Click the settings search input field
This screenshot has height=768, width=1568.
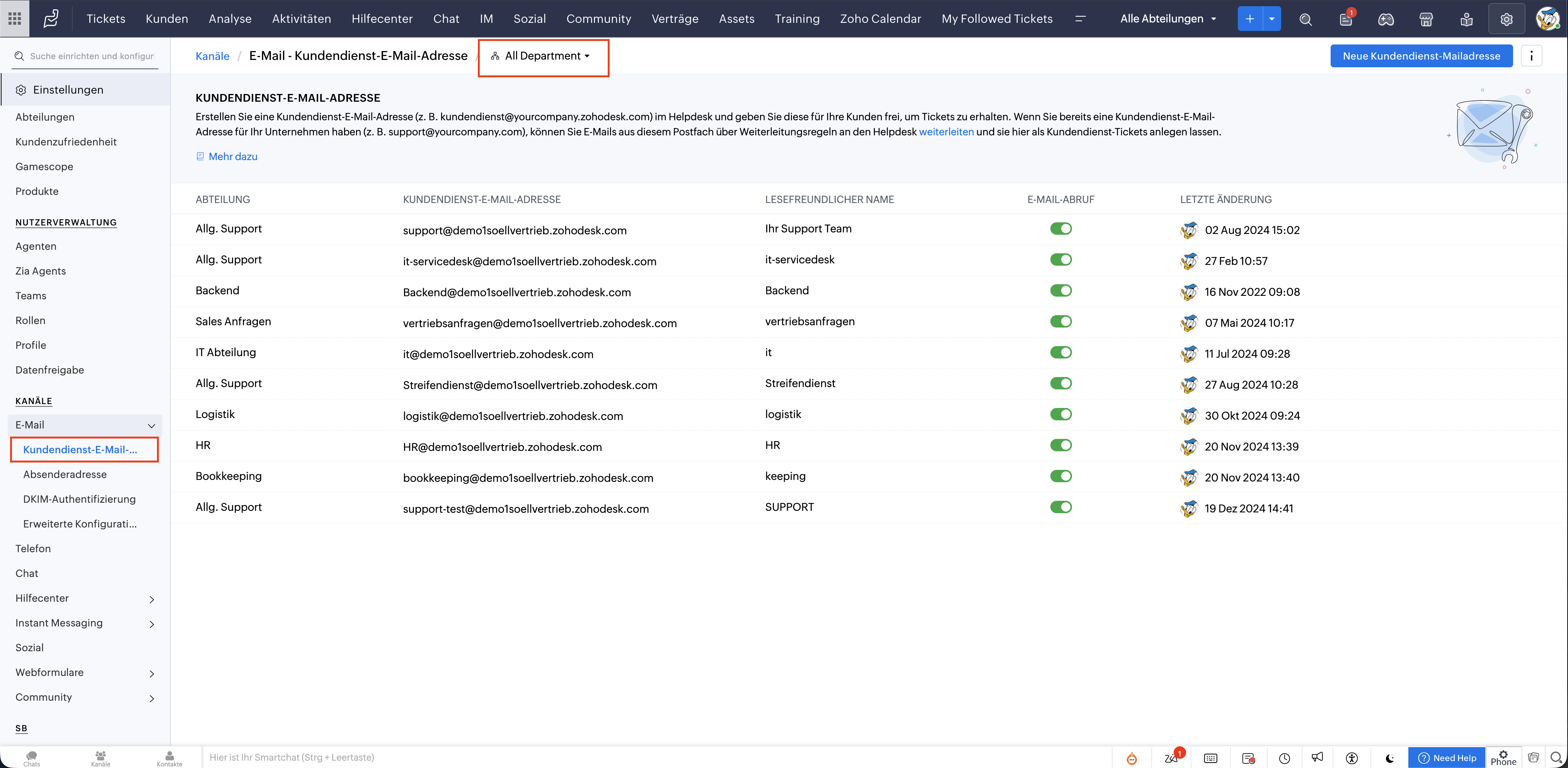coord(91,56)
